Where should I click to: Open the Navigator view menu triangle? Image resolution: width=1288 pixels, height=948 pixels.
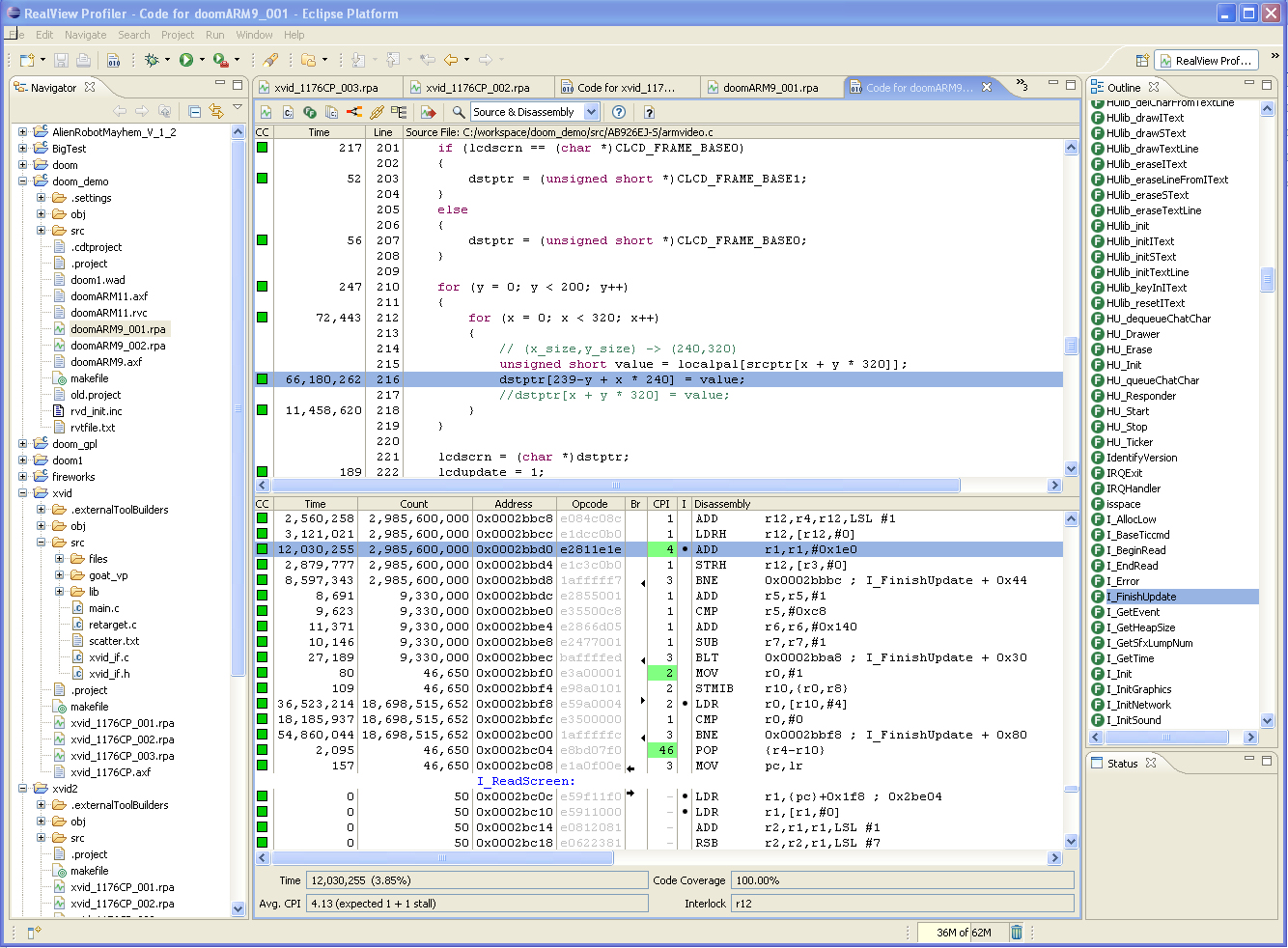tap(238, 108)
